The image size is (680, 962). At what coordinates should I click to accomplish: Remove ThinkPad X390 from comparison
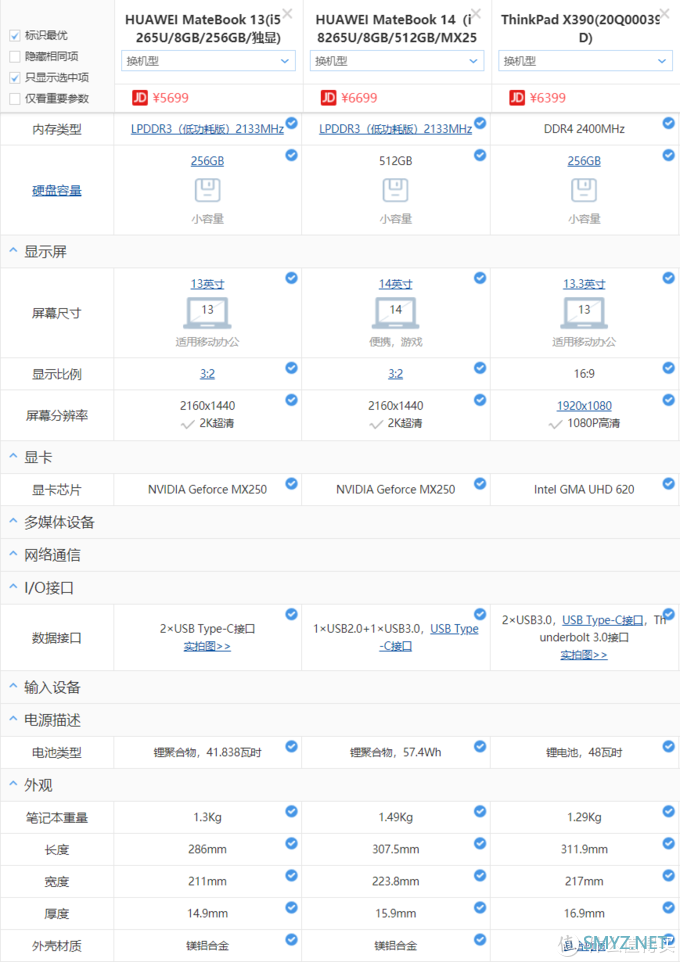pos(664,13)
